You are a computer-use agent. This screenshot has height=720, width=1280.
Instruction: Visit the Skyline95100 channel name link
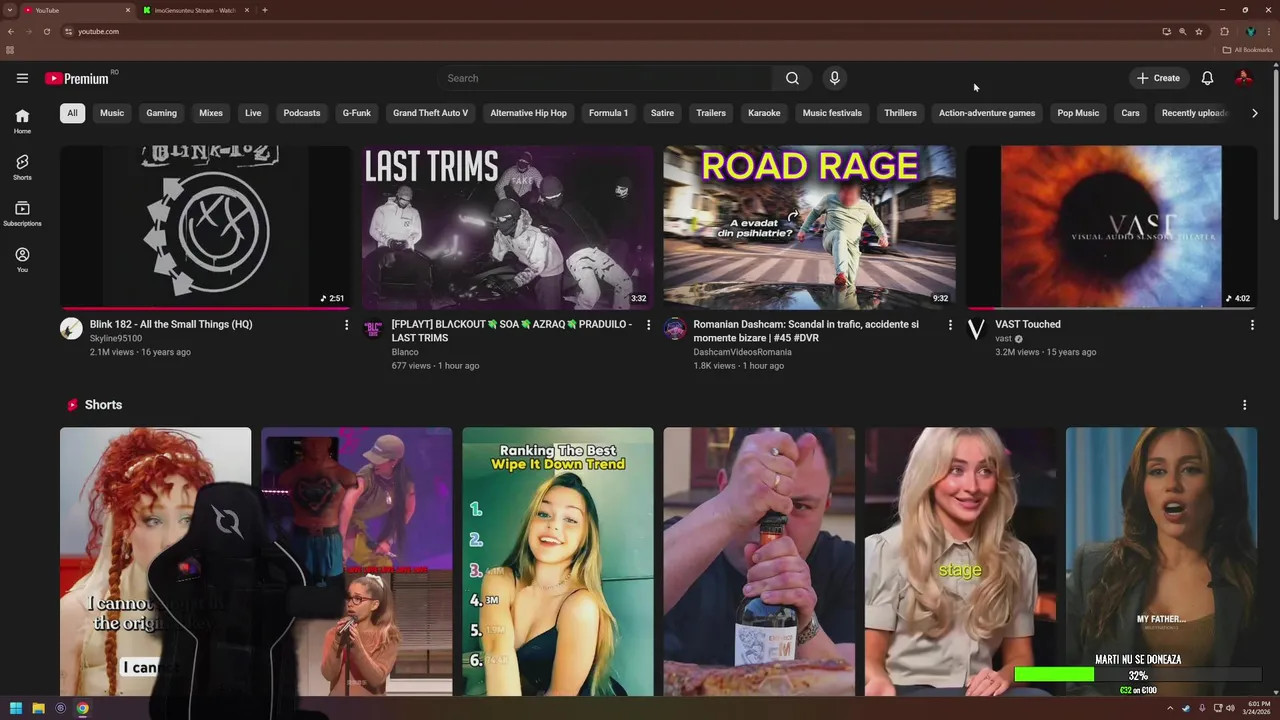tap(116, 338)
